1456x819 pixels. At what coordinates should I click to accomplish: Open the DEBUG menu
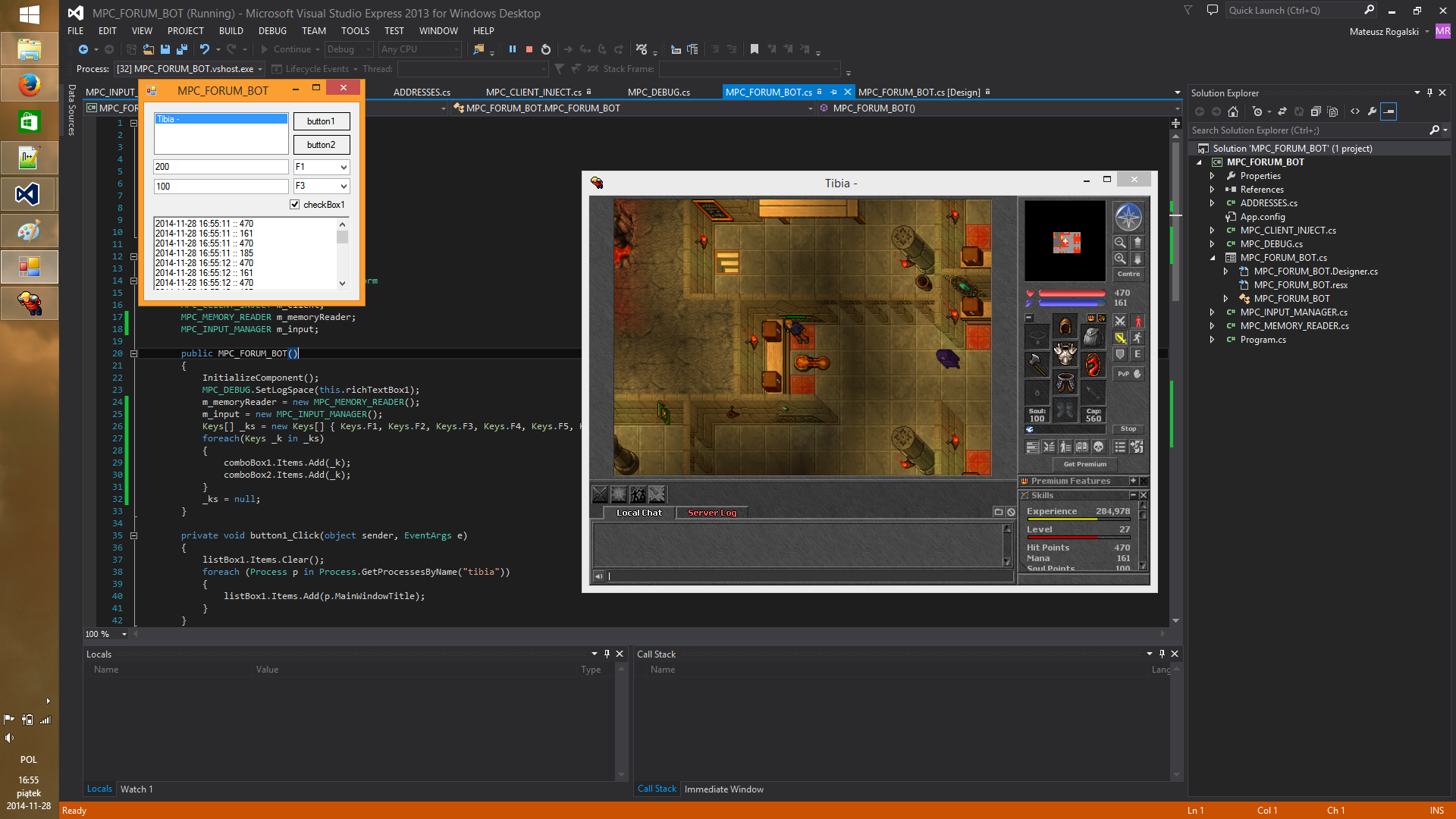point(272,31)
